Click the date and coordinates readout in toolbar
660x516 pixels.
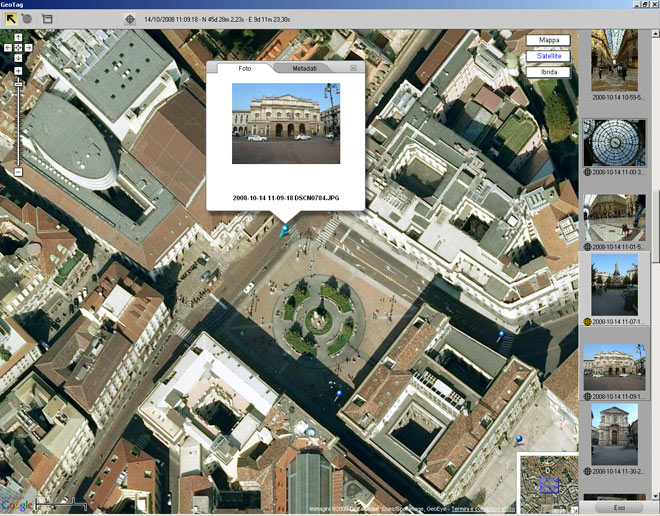coord(217,19)
